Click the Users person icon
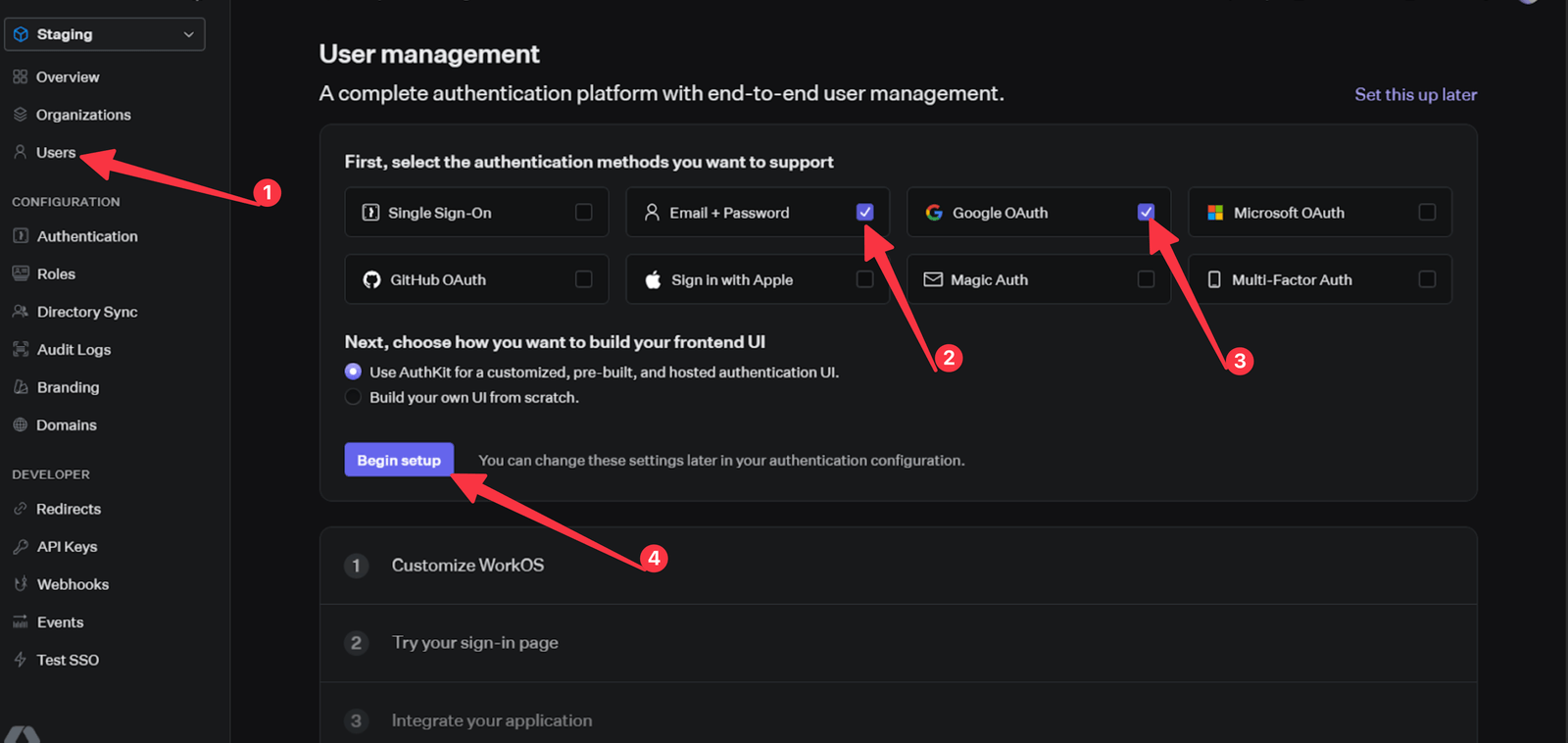This screenshot has width=1568, height=743. [20, 152]
